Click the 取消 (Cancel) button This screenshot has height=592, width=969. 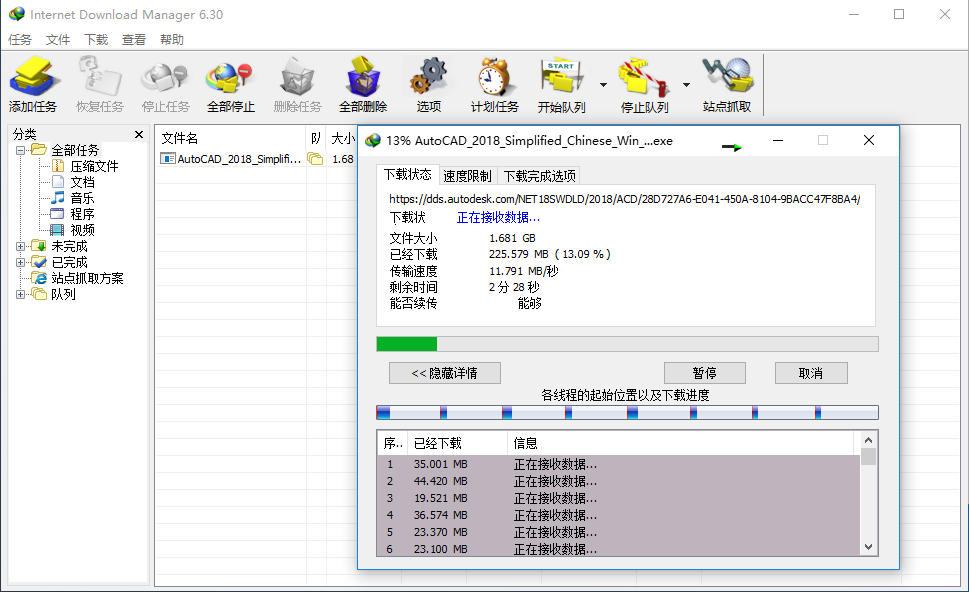click(x=811, y=373)
